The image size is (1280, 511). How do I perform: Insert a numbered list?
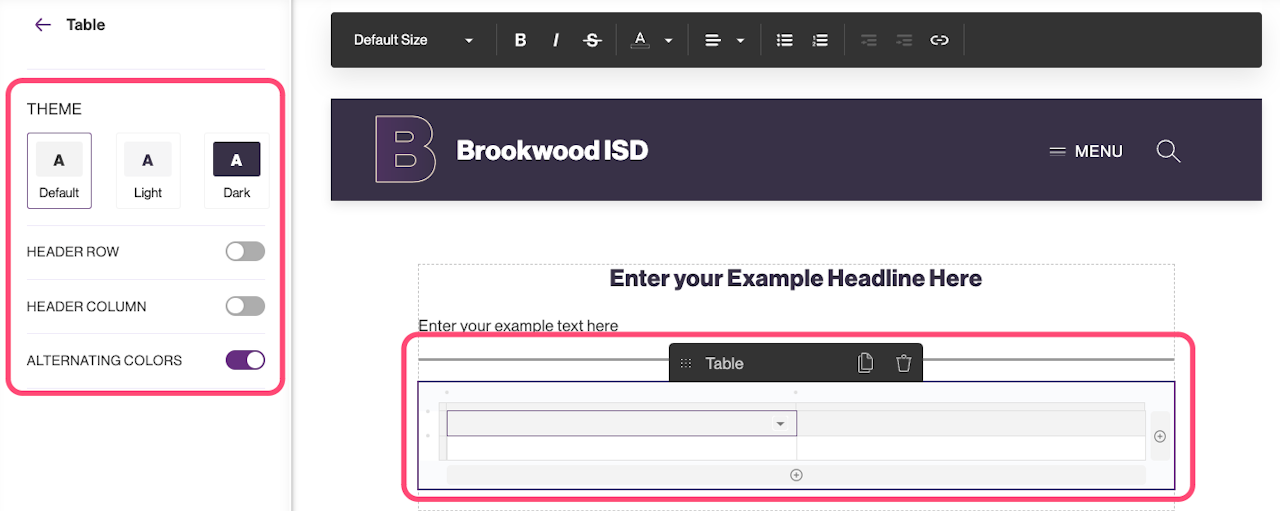(x=820, y=40)
